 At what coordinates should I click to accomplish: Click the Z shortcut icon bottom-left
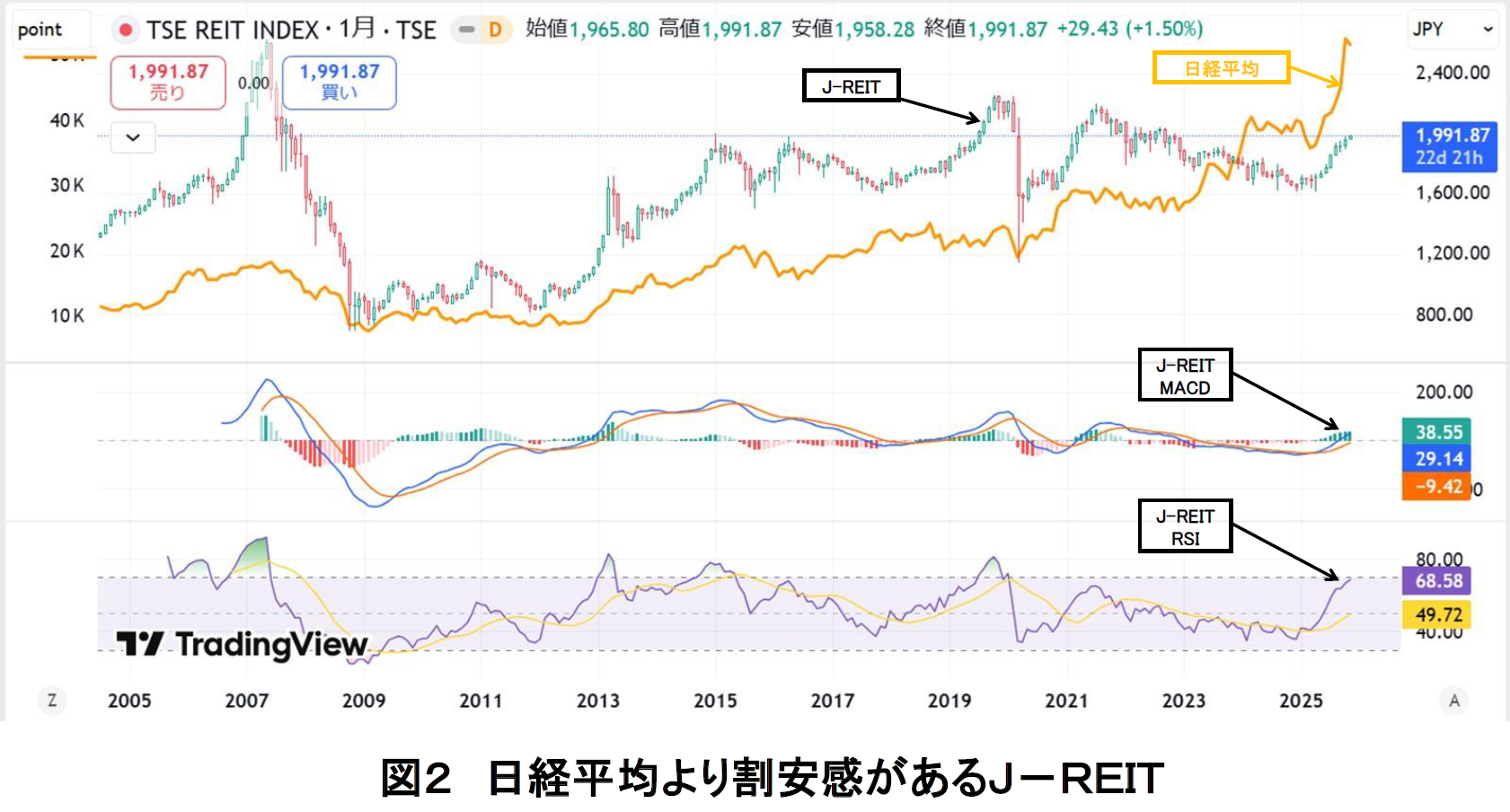click(51, 700)
